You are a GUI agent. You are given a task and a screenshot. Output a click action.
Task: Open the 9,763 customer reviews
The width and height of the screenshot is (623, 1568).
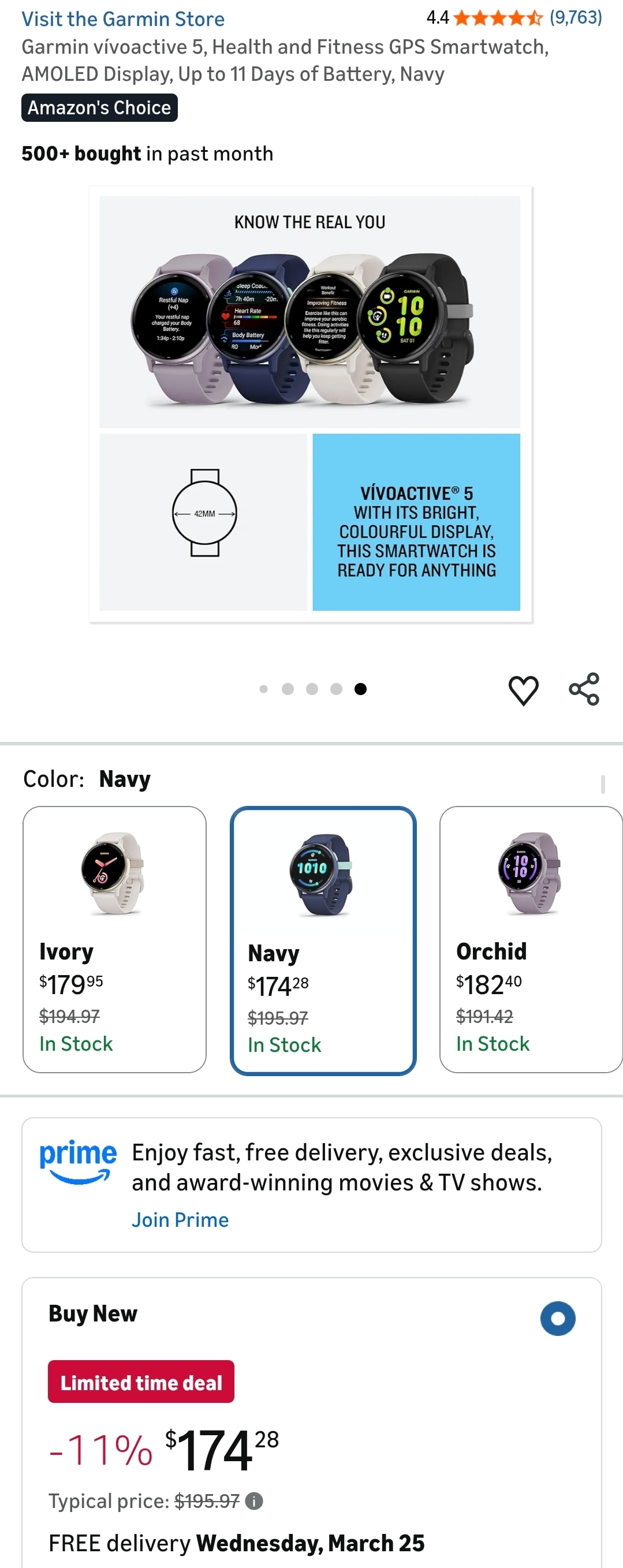click(576, 18)
